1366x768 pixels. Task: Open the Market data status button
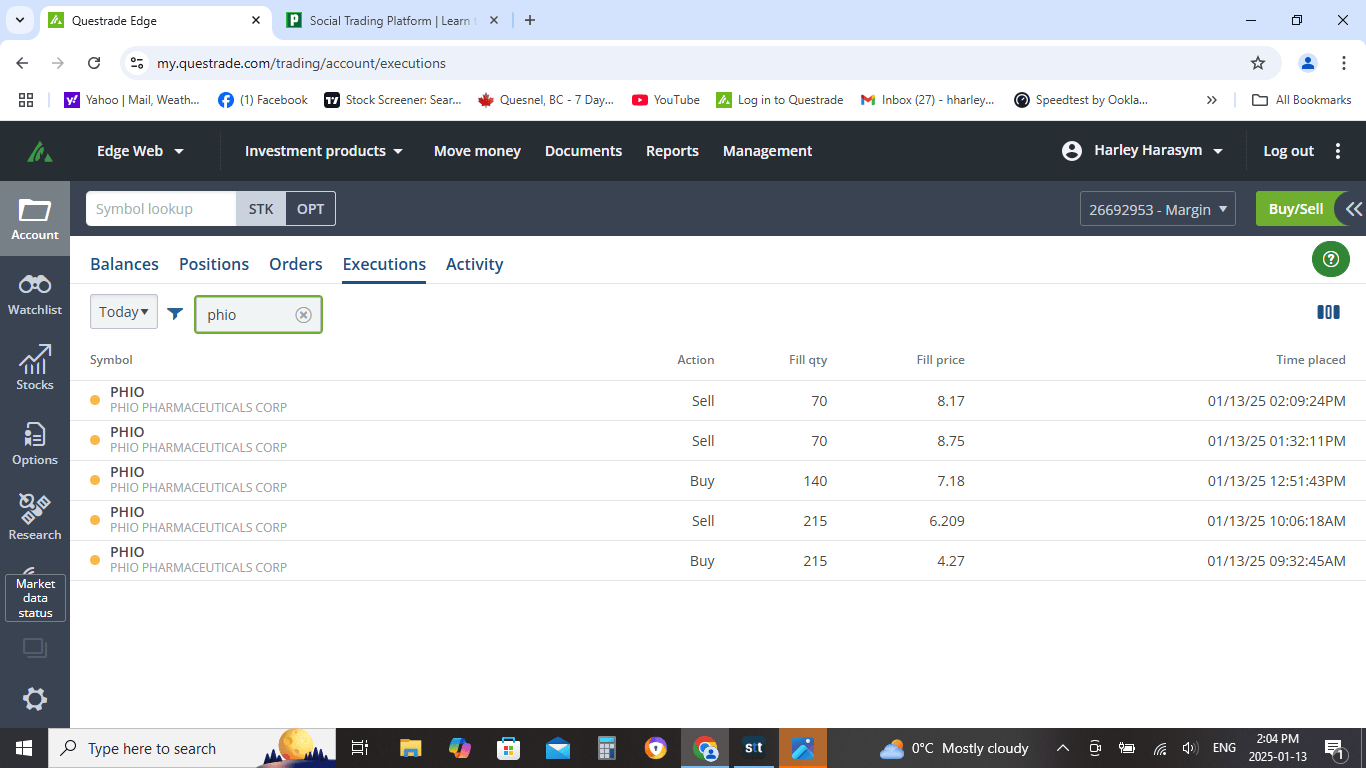[x=35, y=598]
